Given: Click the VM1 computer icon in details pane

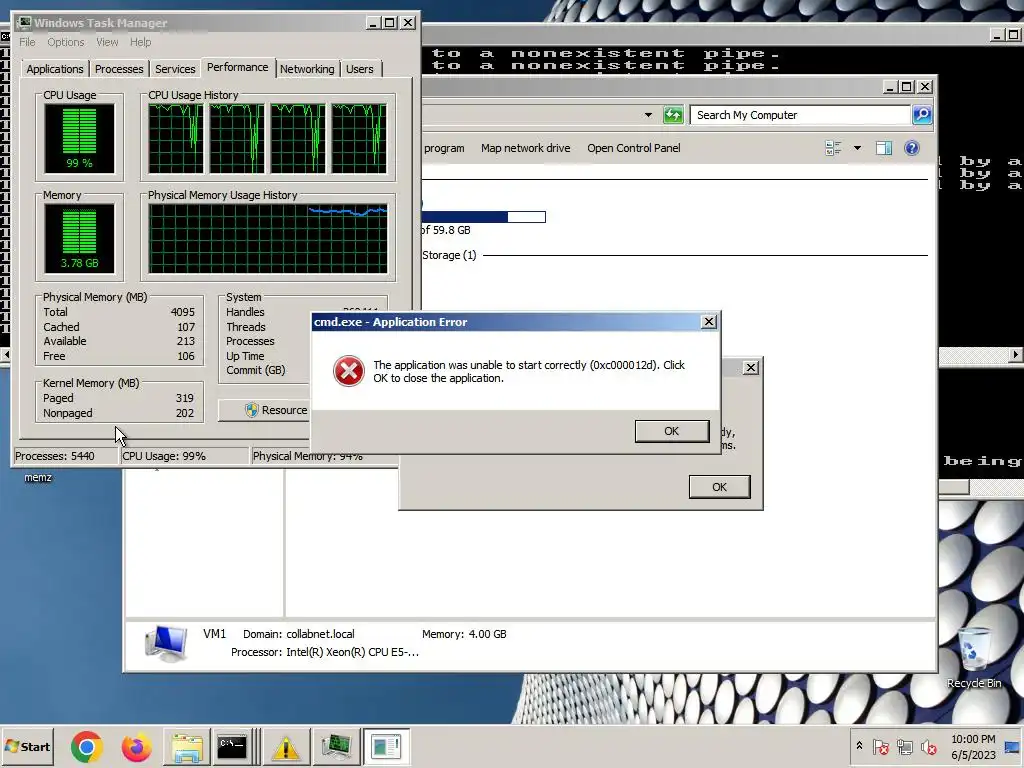Looking at the screenshot, I should 166,643.
